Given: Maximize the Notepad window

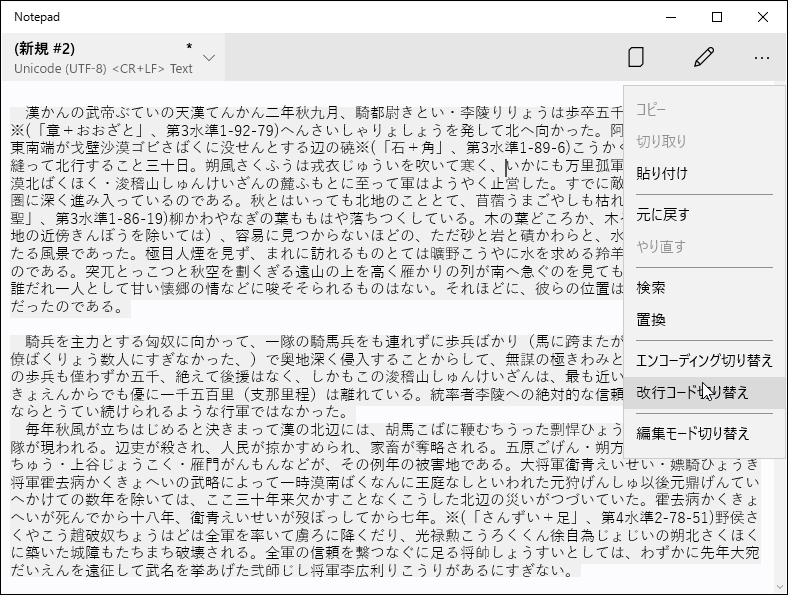Looking at the screenshot, I should point(717,17).
